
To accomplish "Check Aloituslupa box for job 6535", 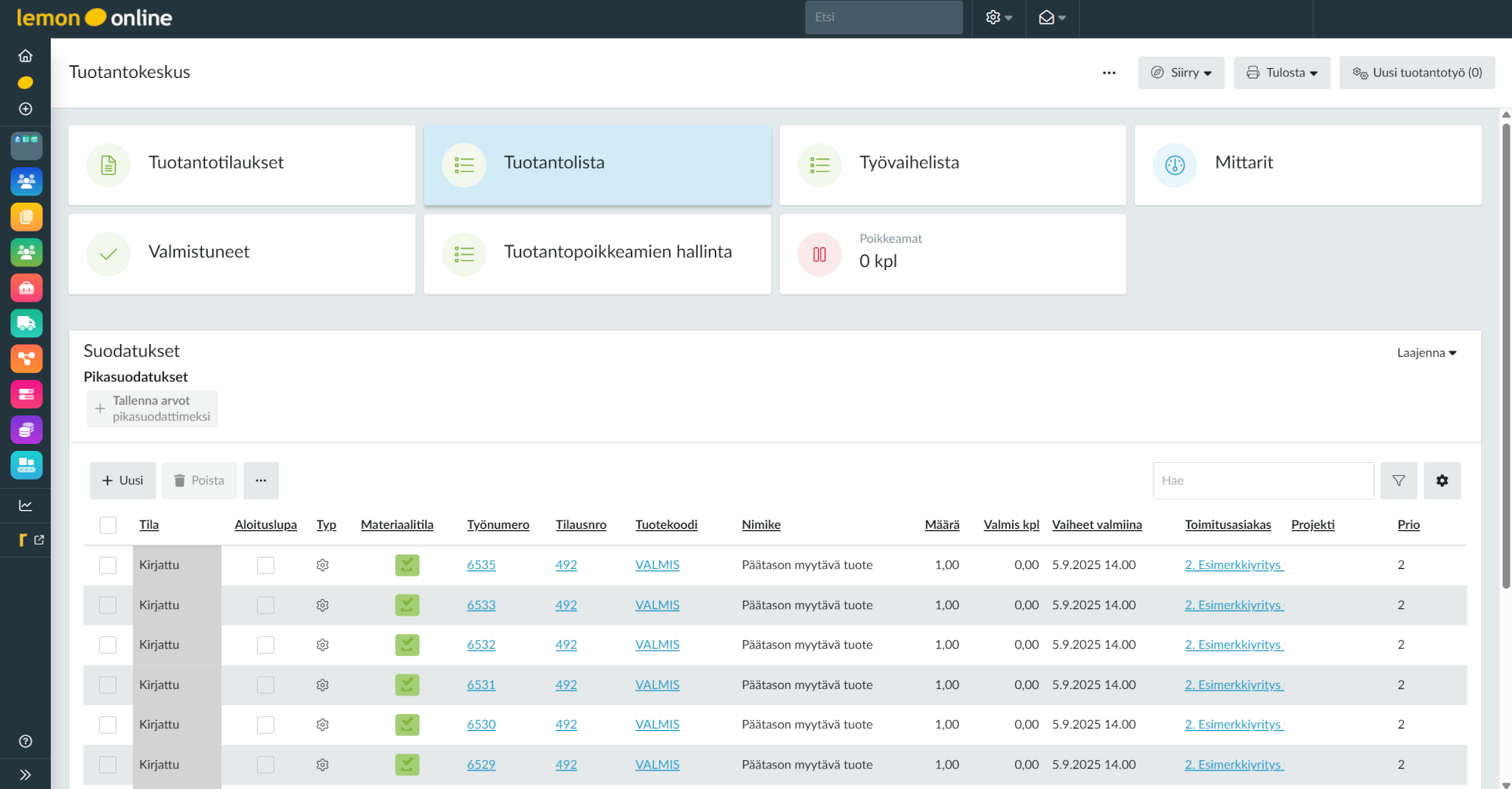I will coord(265,565).
